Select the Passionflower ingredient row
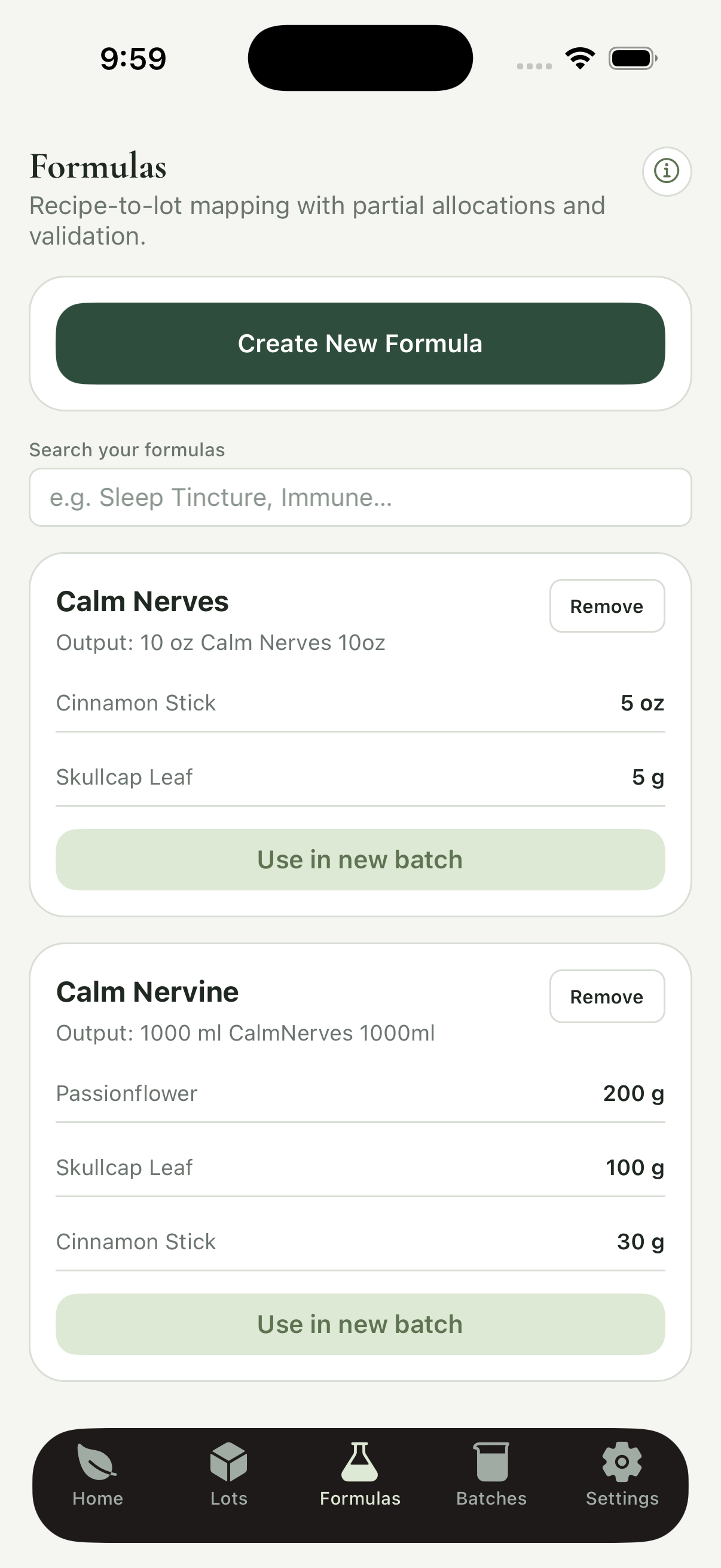Viewport: 721px width, 1568px height. click(x=360, y=1093)
